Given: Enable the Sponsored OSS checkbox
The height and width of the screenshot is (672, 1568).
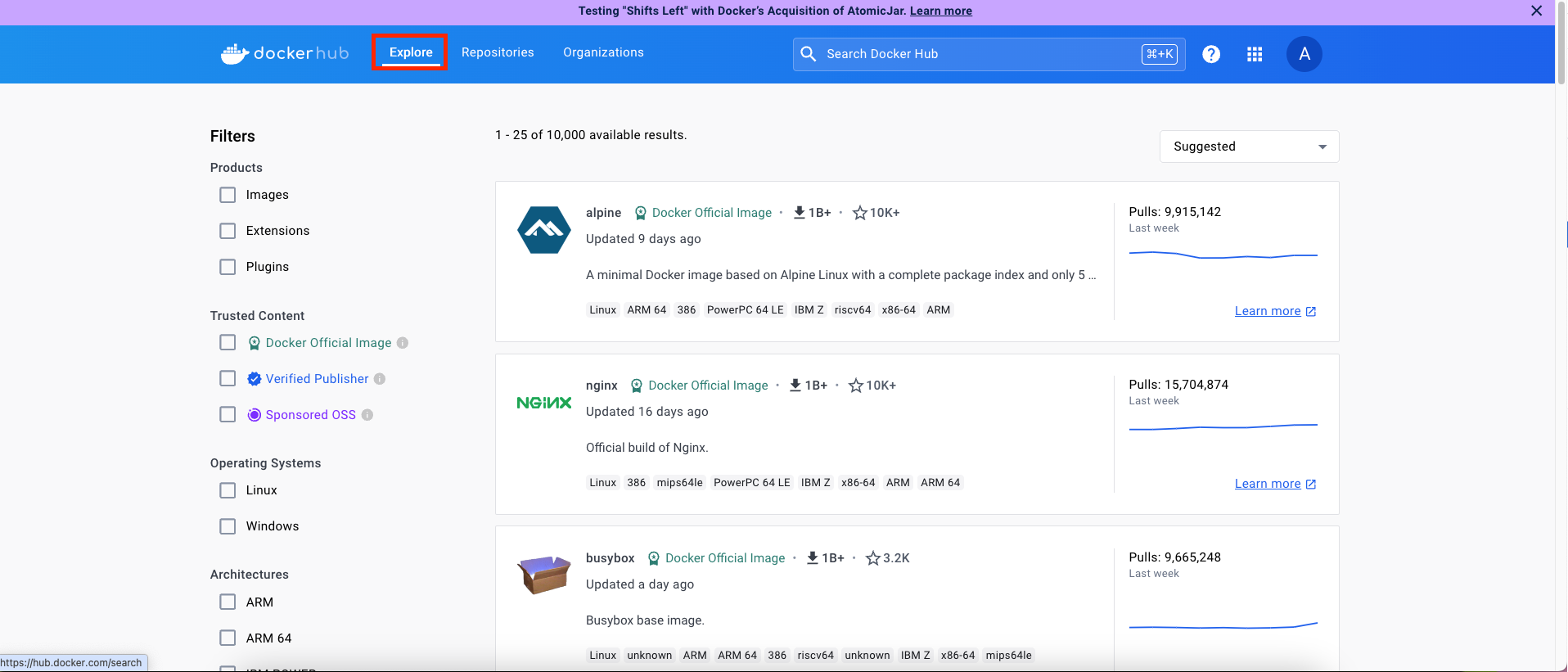Looking at the screenshot, I should point(228,415).
